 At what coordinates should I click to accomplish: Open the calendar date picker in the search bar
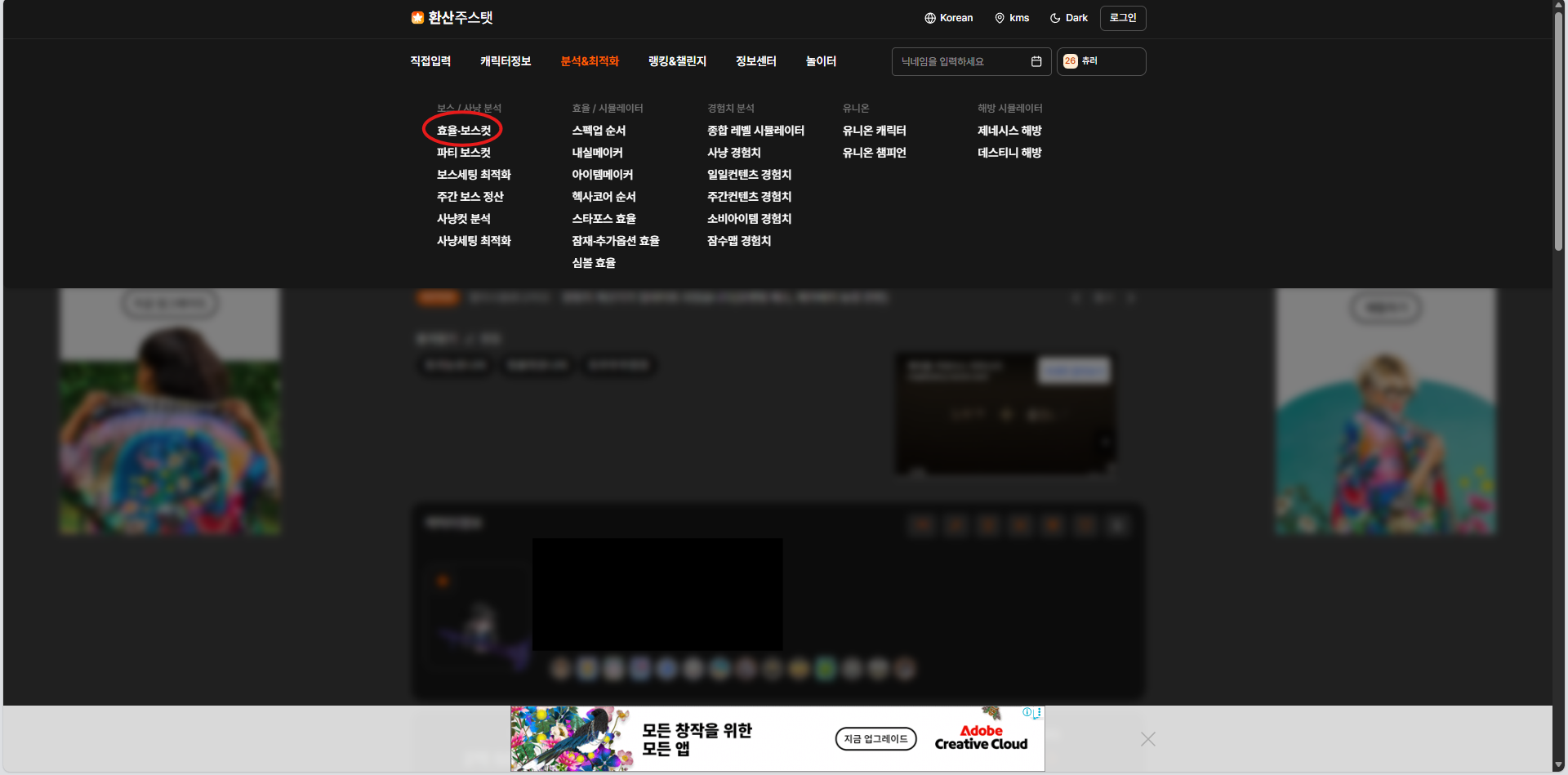(x=1036, y=61)
